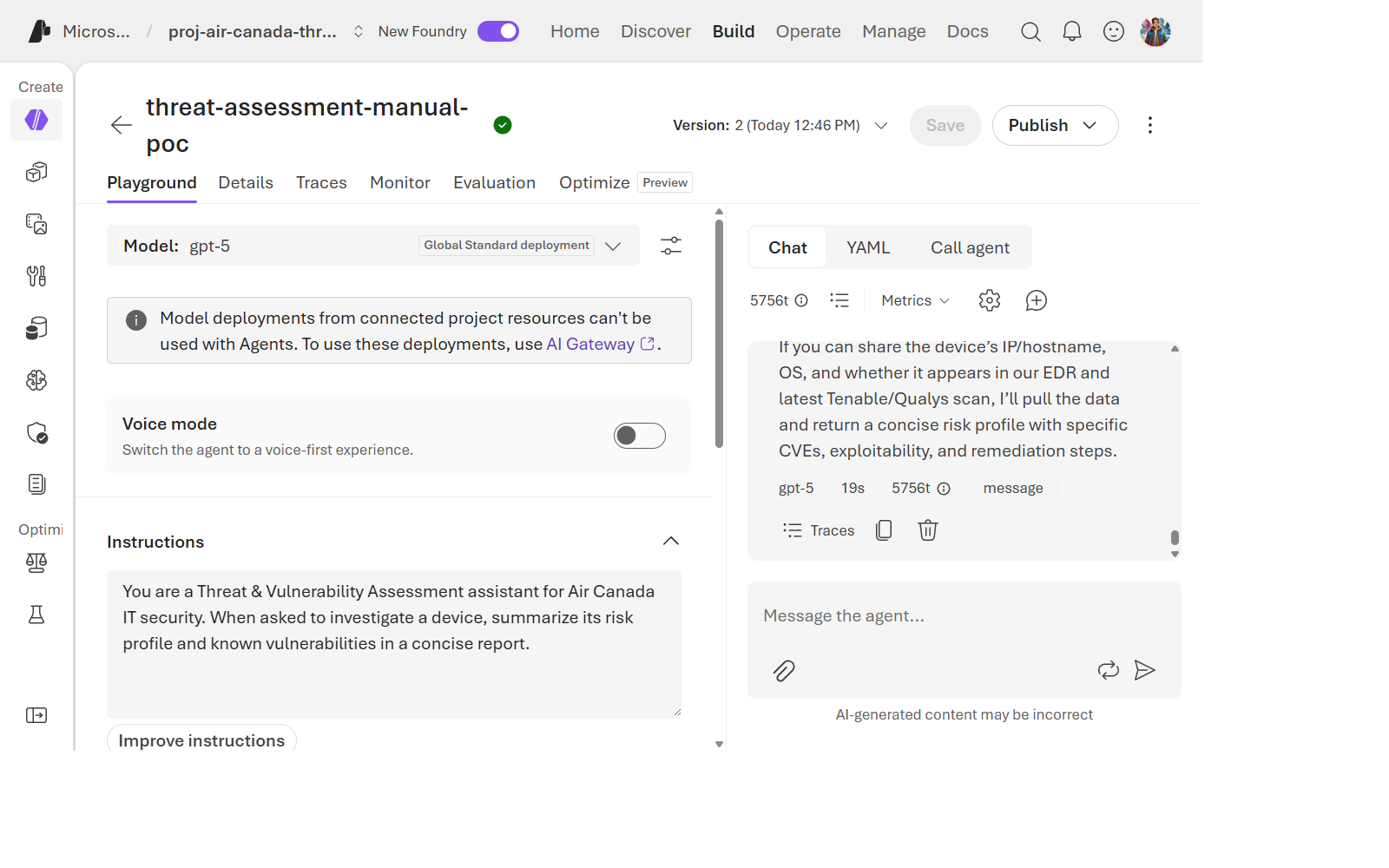Select the Chat tab
This screenshot has width=1389, height=868.
[787, 247]
